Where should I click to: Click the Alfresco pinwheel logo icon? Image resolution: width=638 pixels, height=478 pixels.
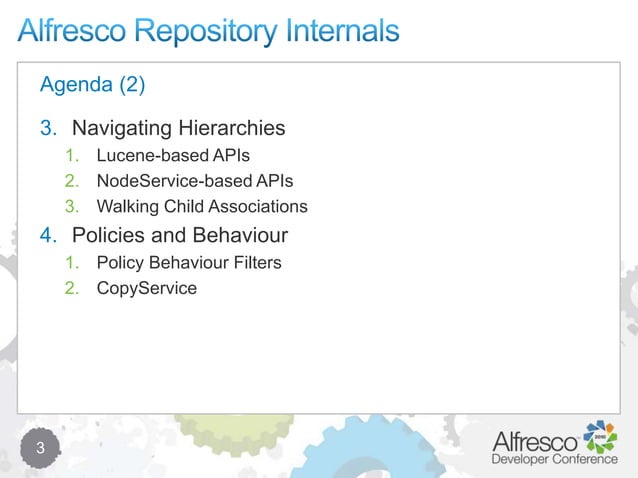(x=601, y=437)
